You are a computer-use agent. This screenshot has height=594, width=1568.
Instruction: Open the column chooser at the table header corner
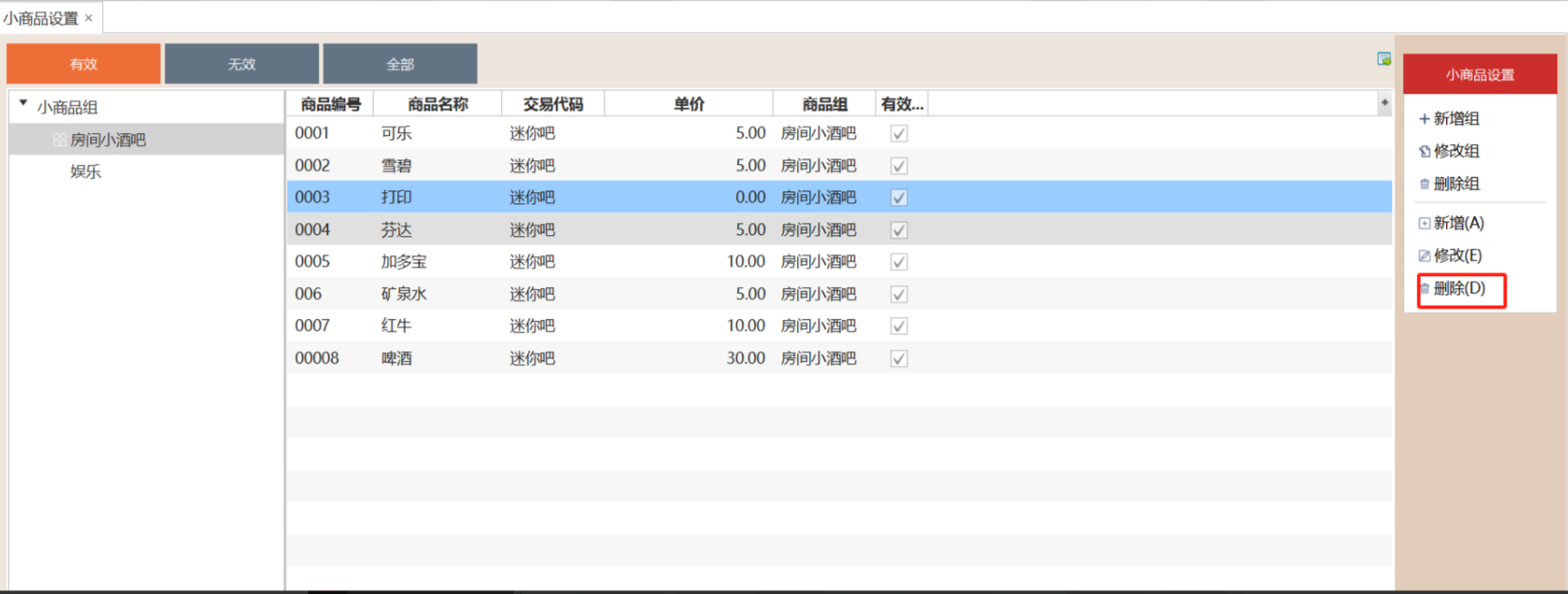click(x=1384, y=103)
